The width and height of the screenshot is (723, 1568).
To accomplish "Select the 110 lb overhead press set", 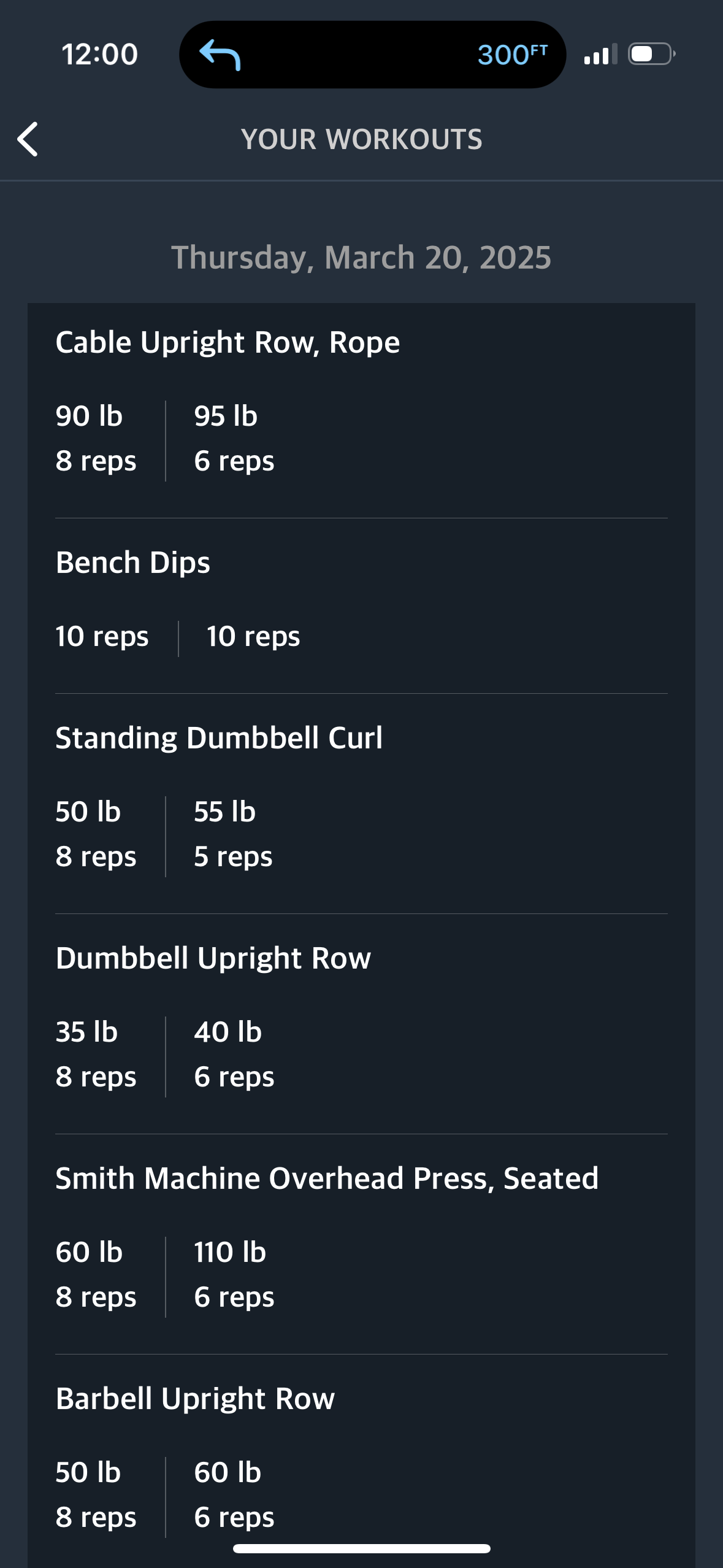I will click(234, 1275).
